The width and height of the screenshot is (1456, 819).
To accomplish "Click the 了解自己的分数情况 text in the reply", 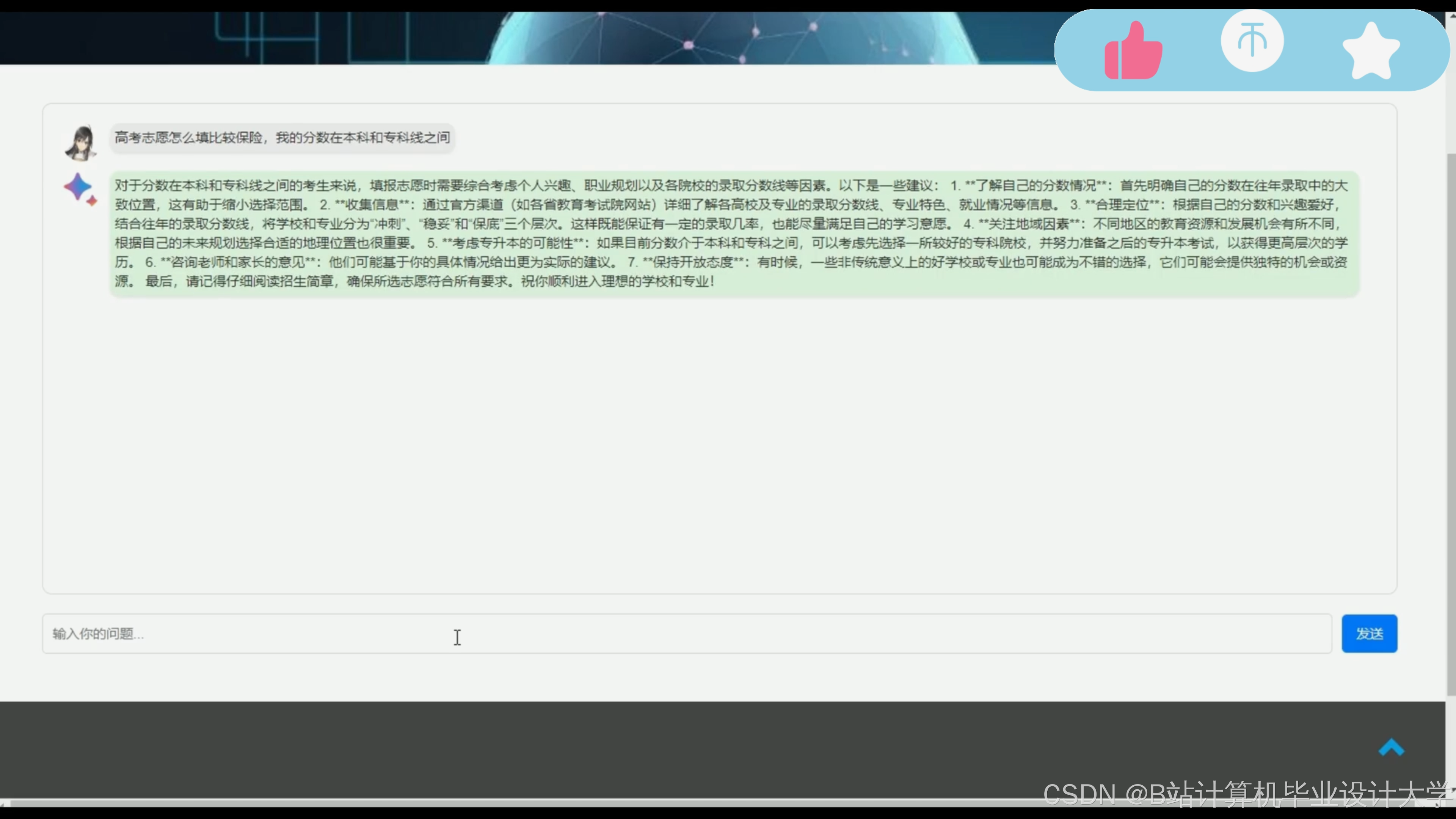I will [1036, 185].
